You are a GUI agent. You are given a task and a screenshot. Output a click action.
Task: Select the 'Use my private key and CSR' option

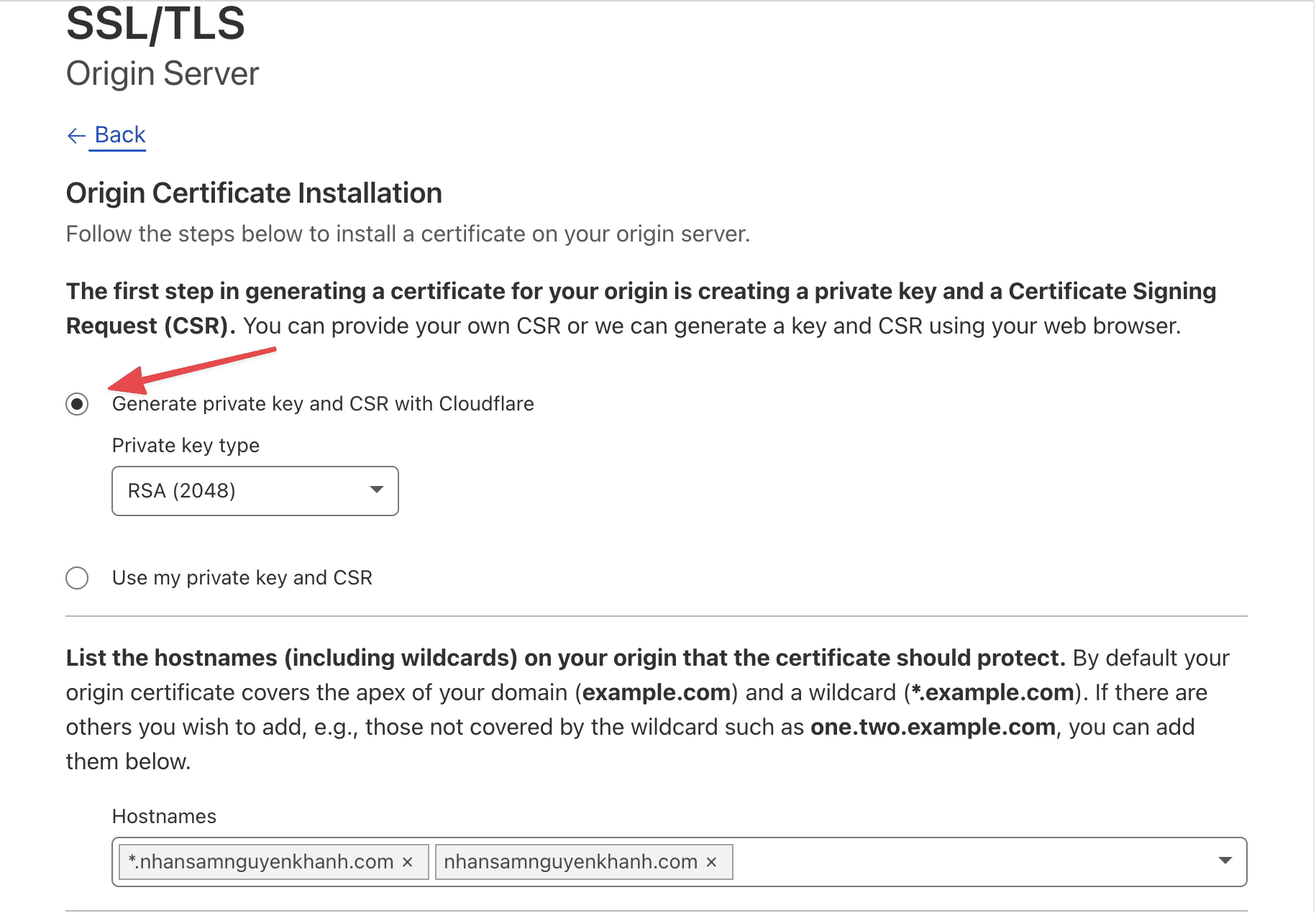[77, 577]
